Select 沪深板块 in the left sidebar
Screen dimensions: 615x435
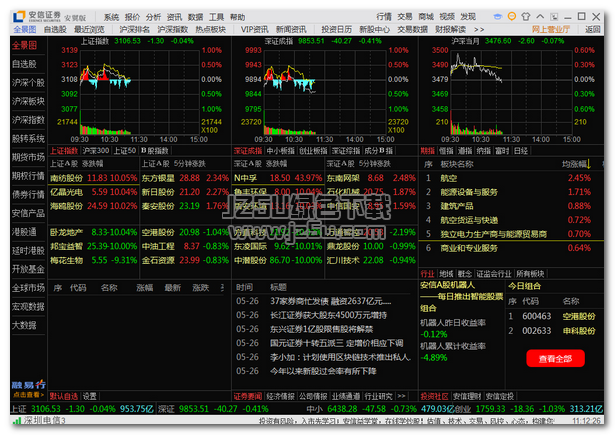coord(28,101)
